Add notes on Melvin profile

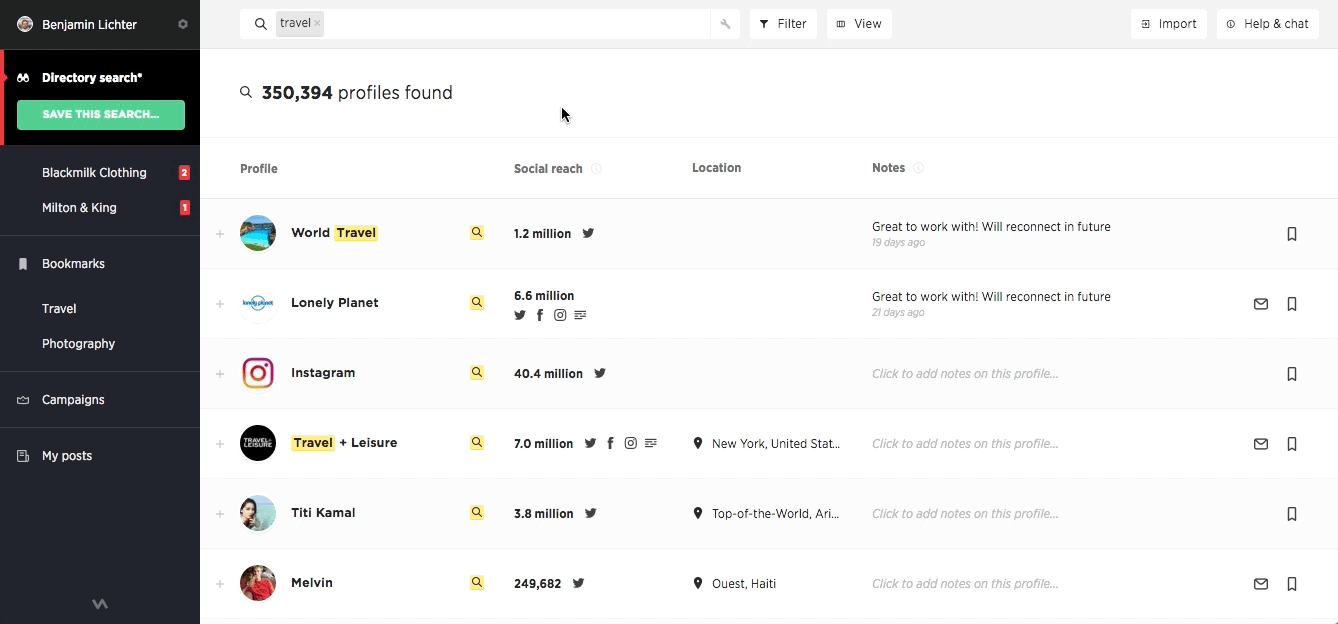point(965,584)
